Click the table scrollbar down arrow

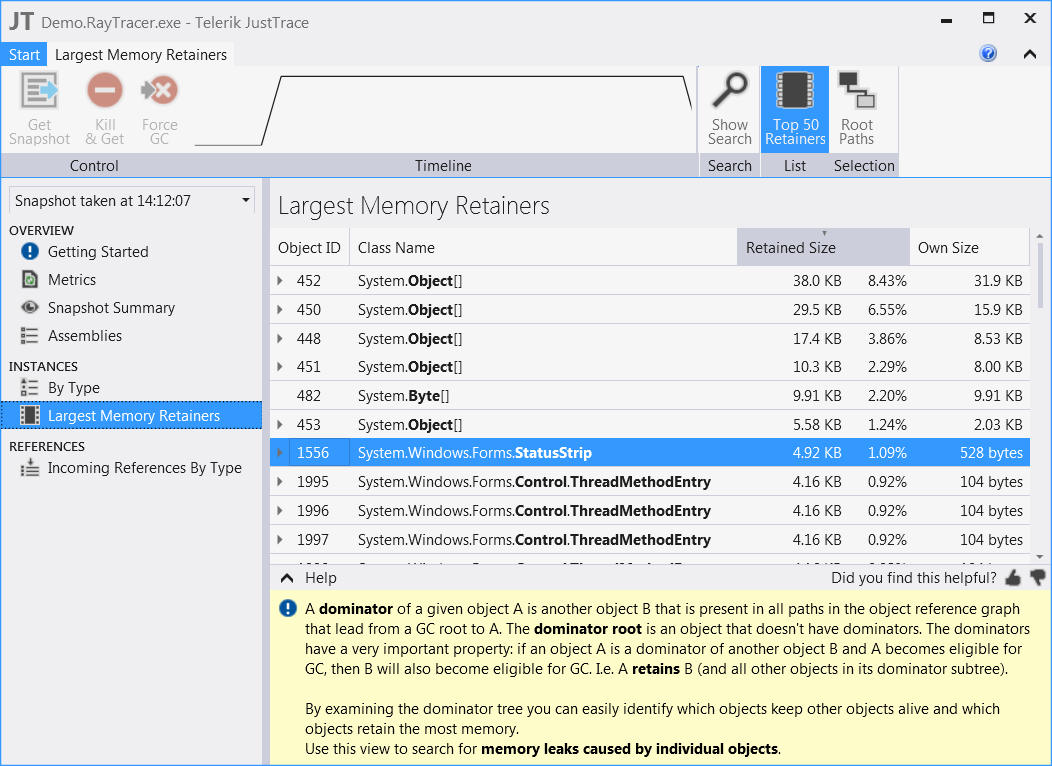coord(1040,557)
